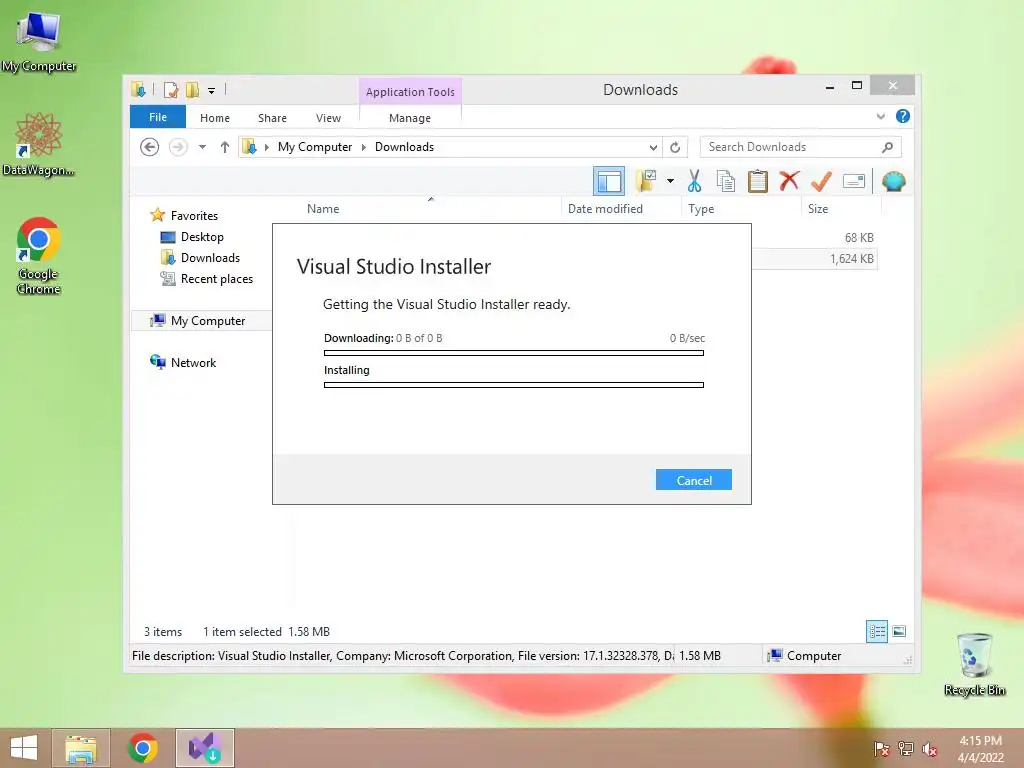Go back using the Back arrow
1024x768 pixels.
(150, 147)
